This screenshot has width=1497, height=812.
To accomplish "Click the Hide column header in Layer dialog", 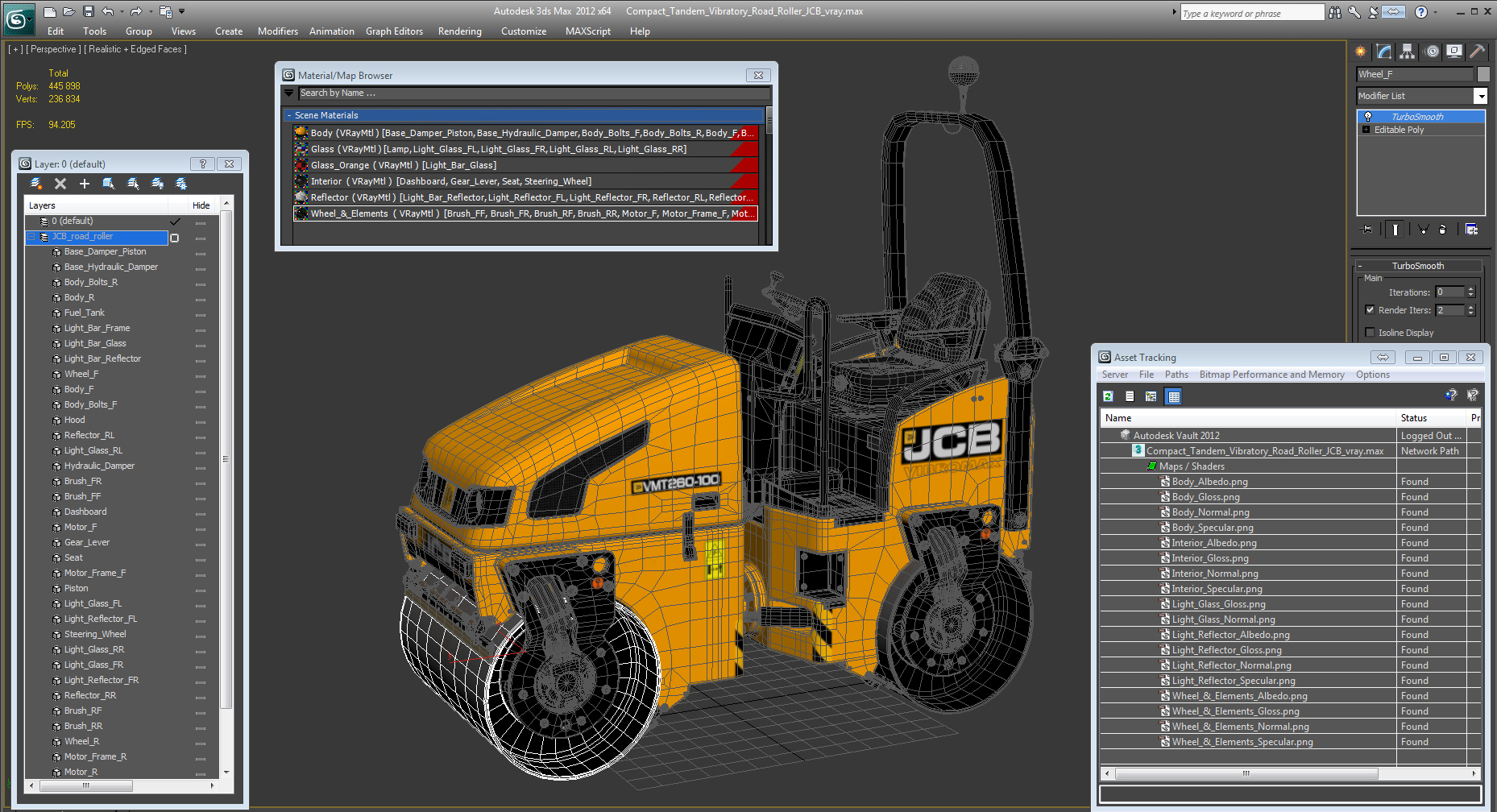I will pos(201,205).
